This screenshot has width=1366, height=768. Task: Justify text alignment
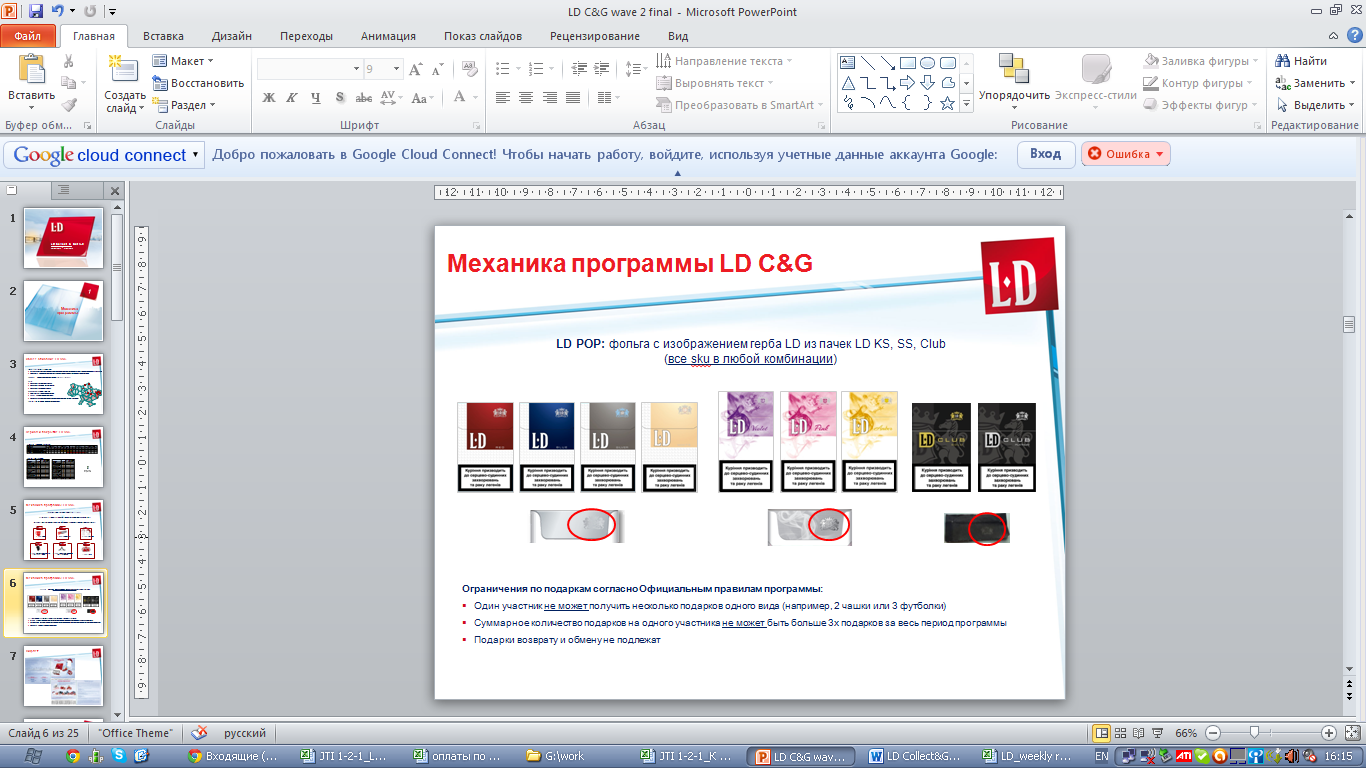click(573, 98)
